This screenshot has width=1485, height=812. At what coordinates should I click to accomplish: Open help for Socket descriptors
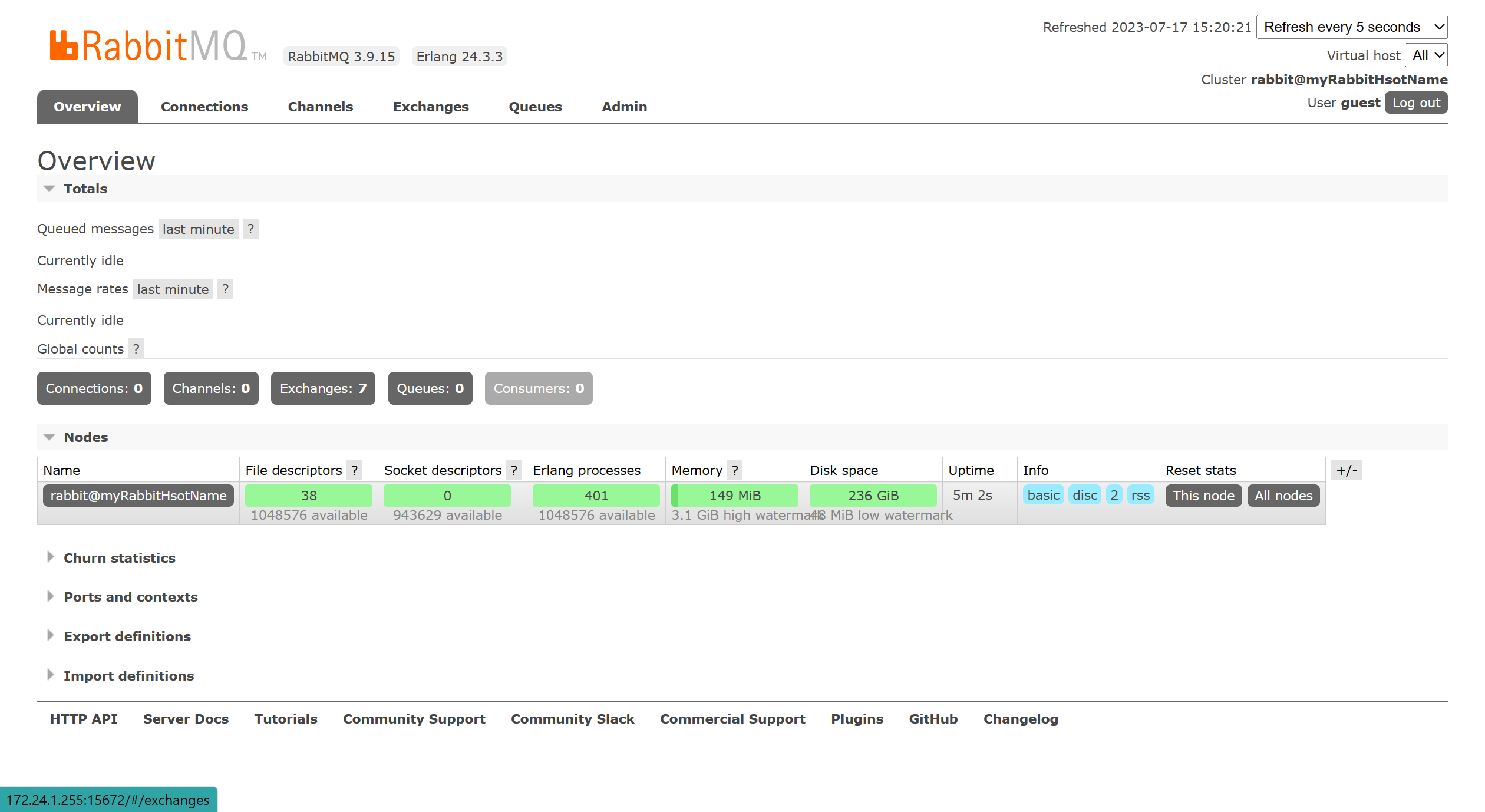pos(514,470)
